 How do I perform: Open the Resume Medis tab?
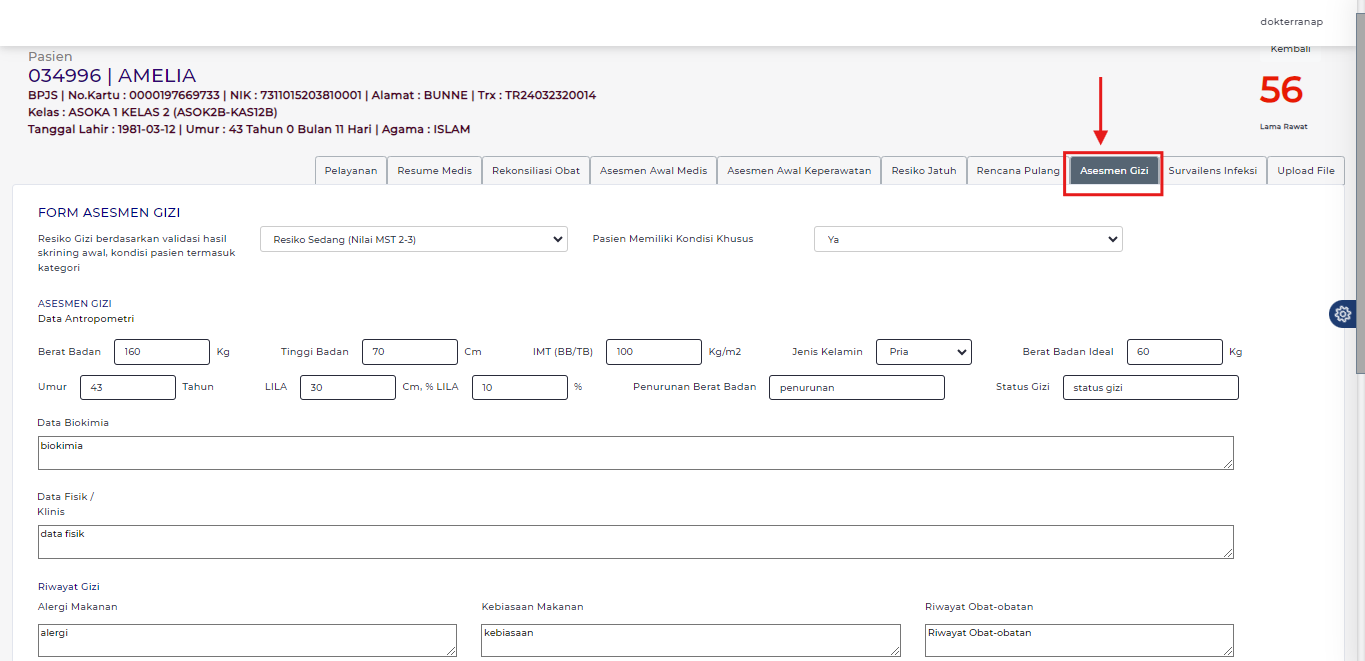[434, 171]
